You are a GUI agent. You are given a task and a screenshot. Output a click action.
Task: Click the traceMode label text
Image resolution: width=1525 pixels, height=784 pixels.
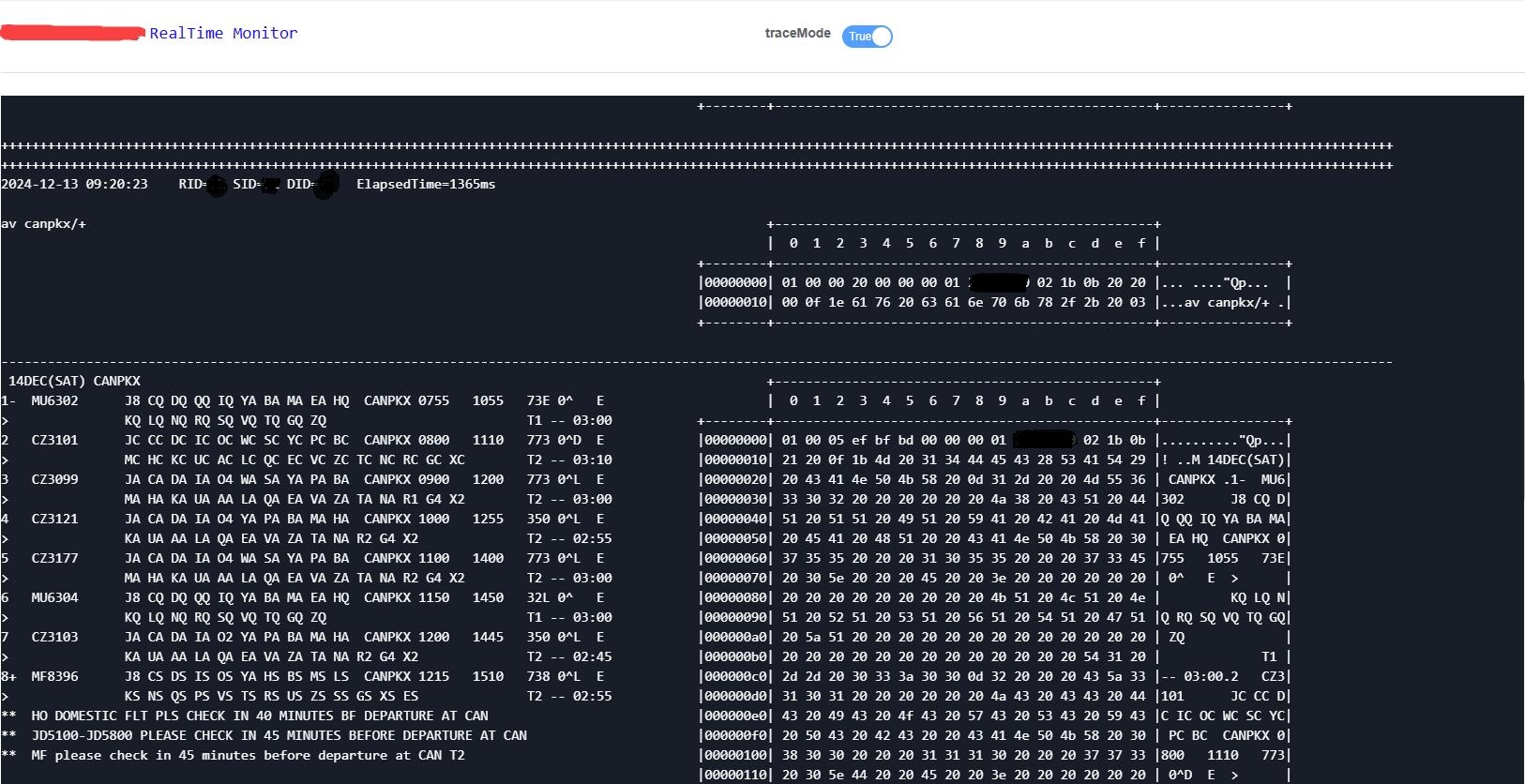pos(797,33)
